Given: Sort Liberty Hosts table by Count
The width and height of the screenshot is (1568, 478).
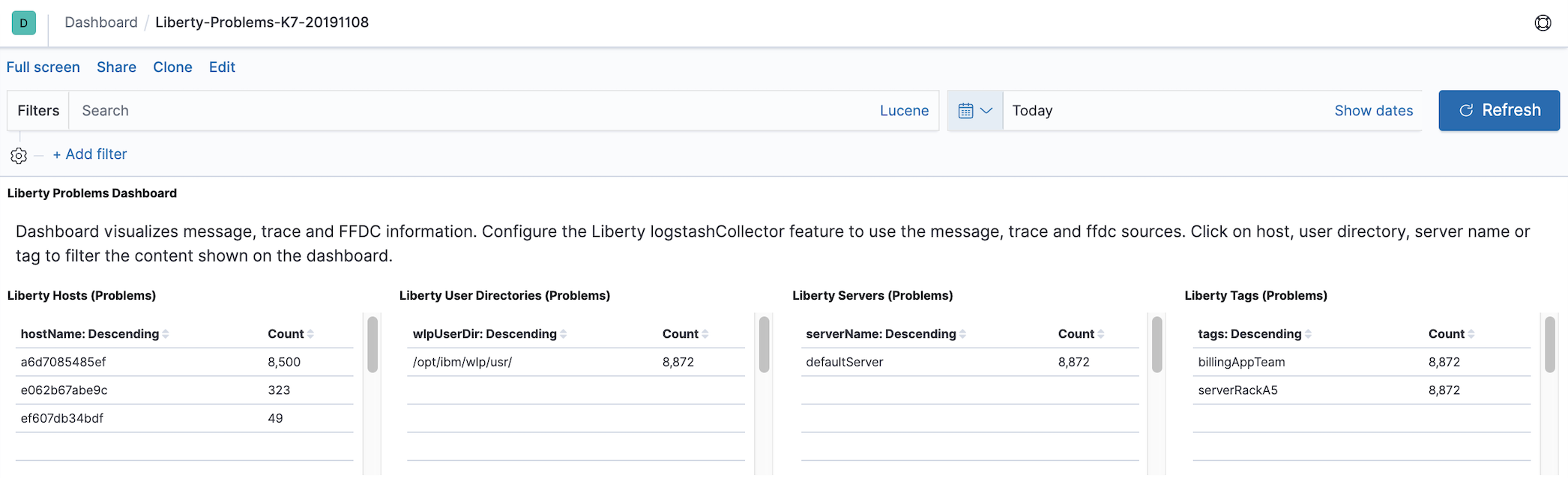Looking at the screenshot, I should (310, 334).
